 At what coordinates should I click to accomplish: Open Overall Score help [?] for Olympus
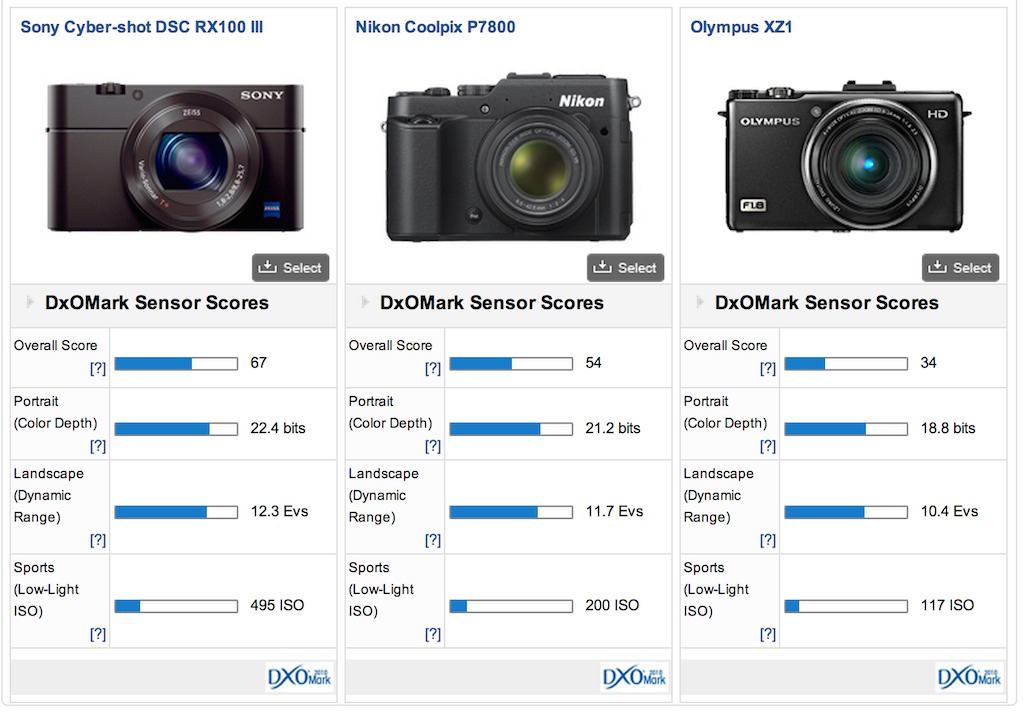(x=767, y=368)
